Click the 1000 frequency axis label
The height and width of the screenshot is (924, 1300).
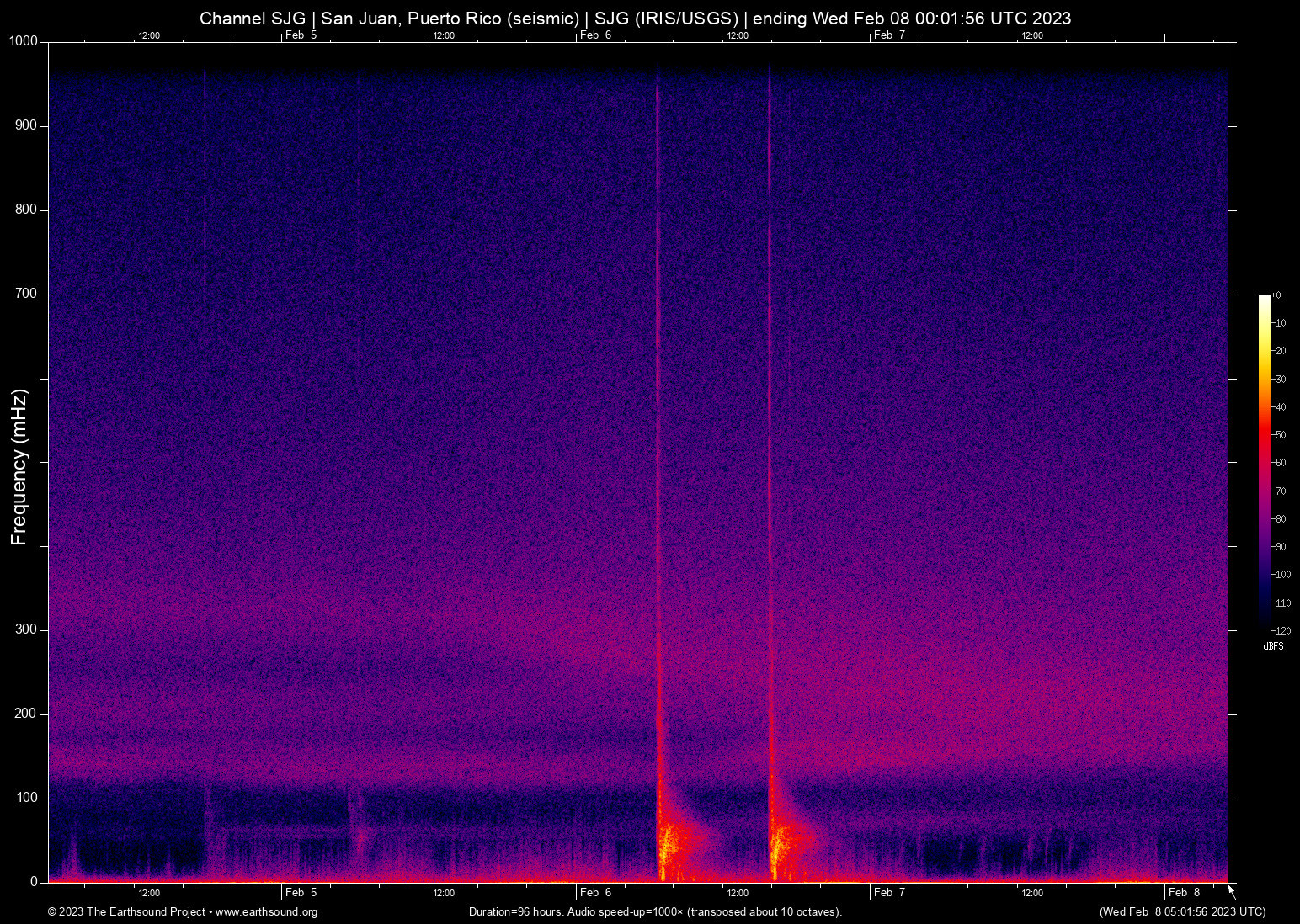coord(23,40)
